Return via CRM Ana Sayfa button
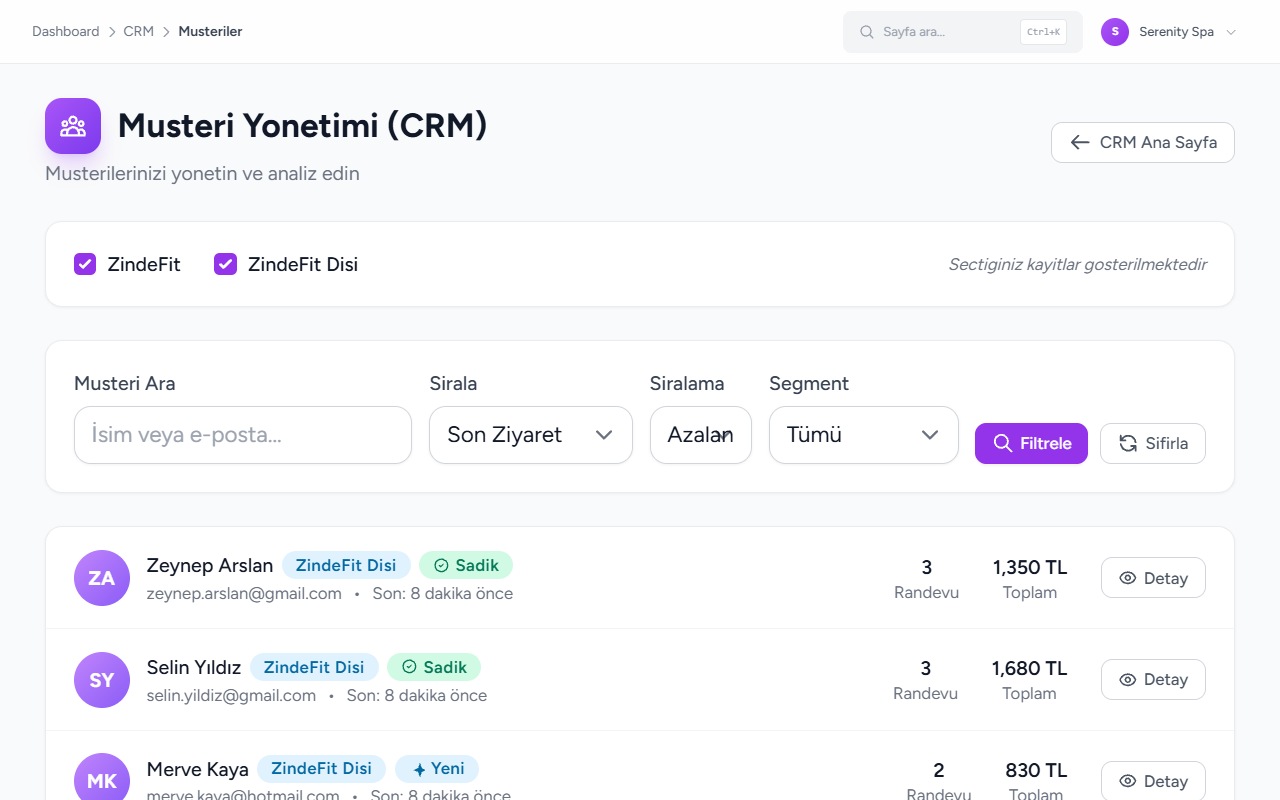This screenshot has width=1280, height=800. pos(1143,142)
